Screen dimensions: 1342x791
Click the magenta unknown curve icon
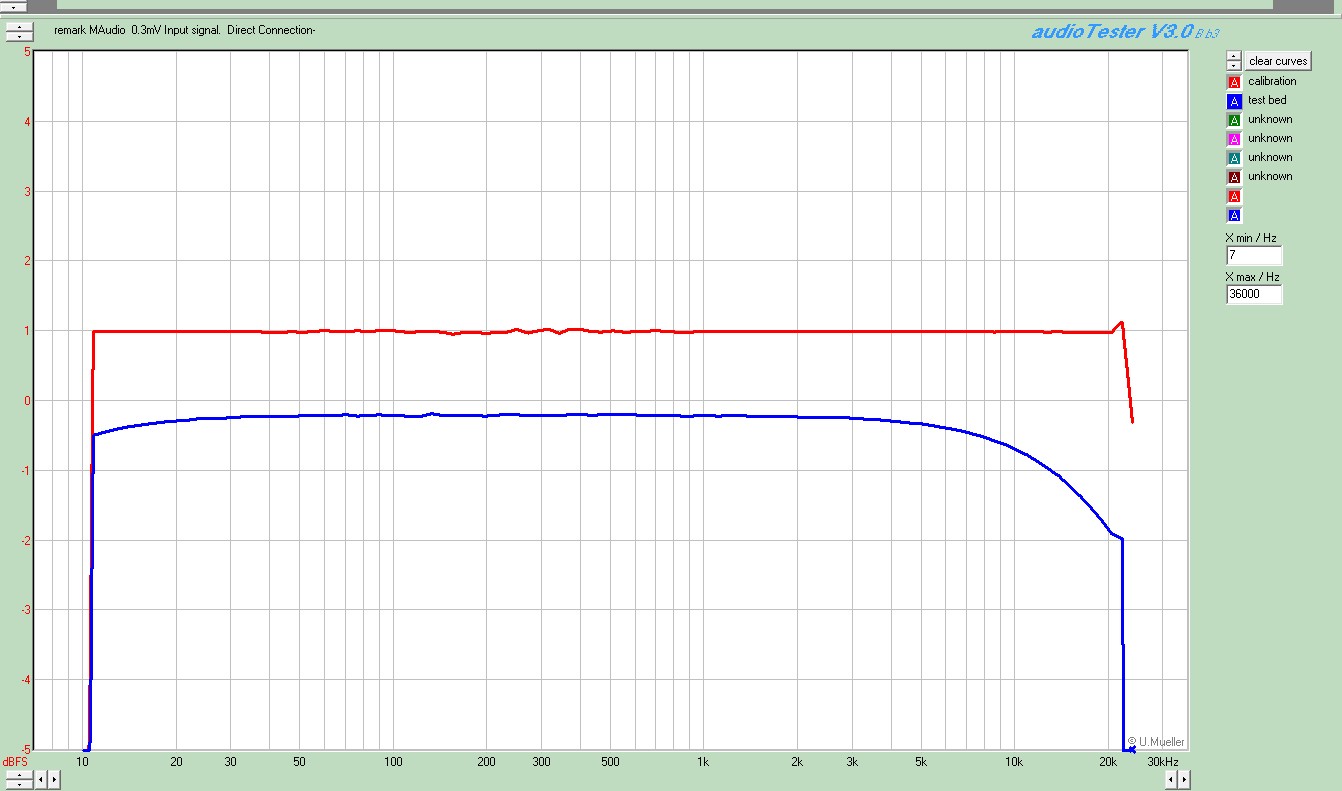(1234, 139)
